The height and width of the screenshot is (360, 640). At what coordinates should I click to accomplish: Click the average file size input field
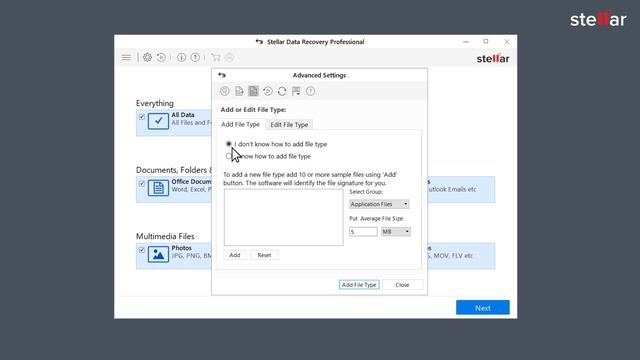[x=363, y=232]
